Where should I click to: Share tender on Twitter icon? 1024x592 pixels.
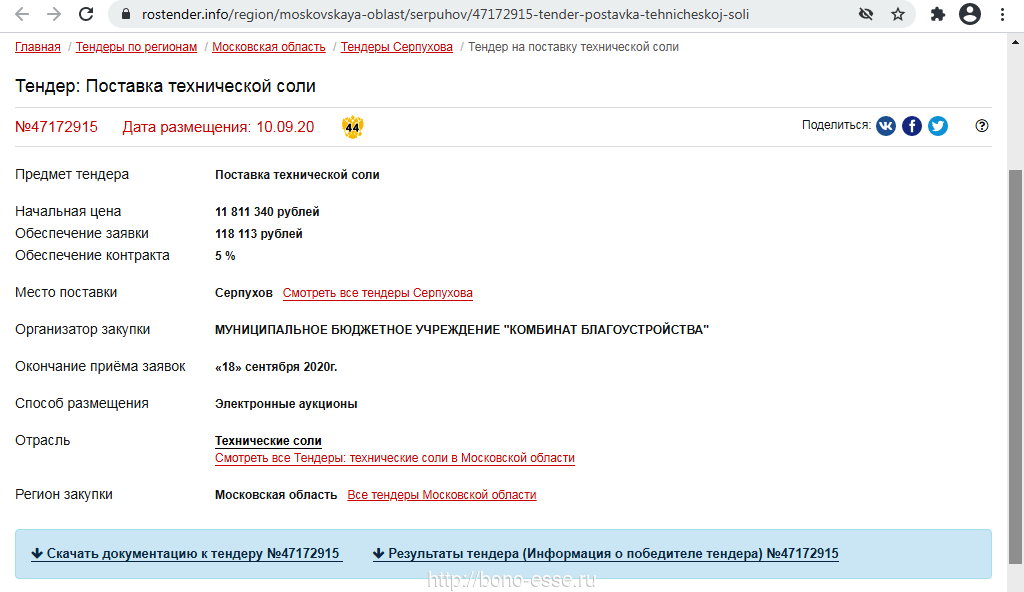point(938,126)
